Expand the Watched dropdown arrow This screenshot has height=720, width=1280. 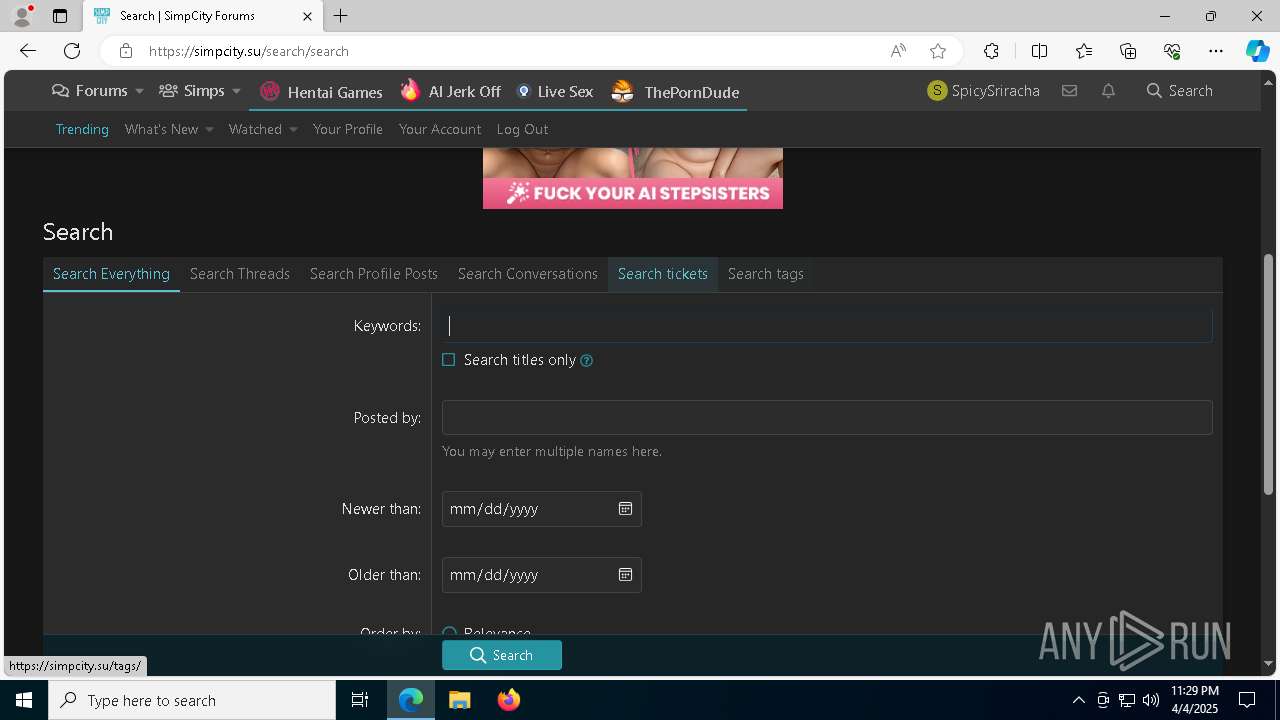click(293, 129)
